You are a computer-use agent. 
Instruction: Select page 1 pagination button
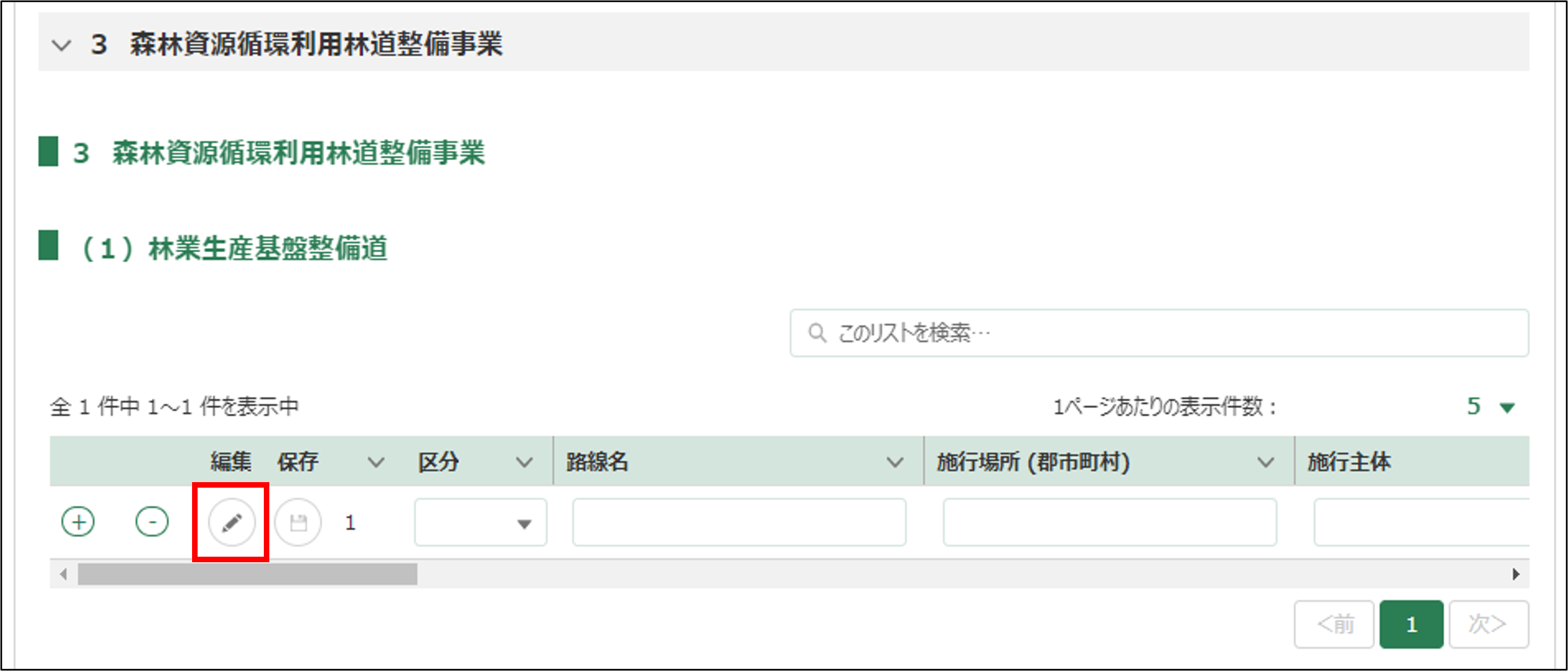coord(1411,624)
